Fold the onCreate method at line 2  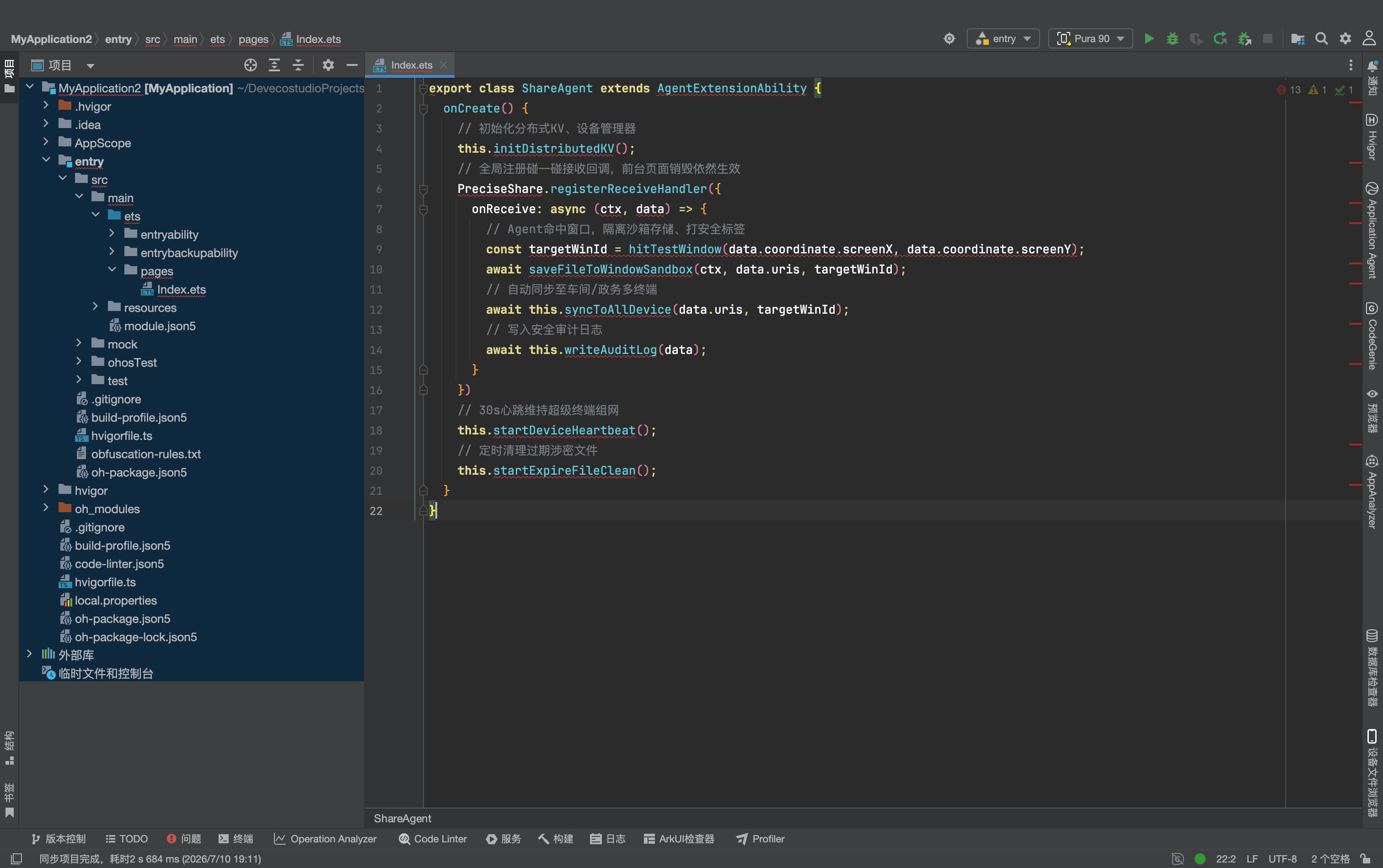(x=423, y=108)
